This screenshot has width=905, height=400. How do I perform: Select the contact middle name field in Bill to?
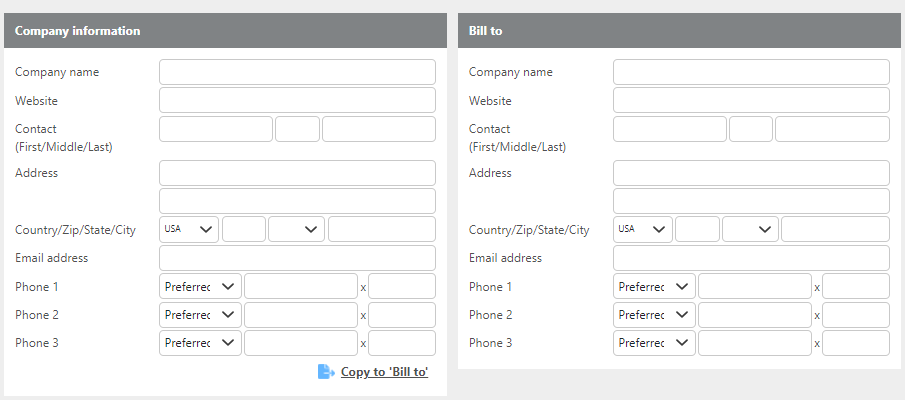[751, 129]
